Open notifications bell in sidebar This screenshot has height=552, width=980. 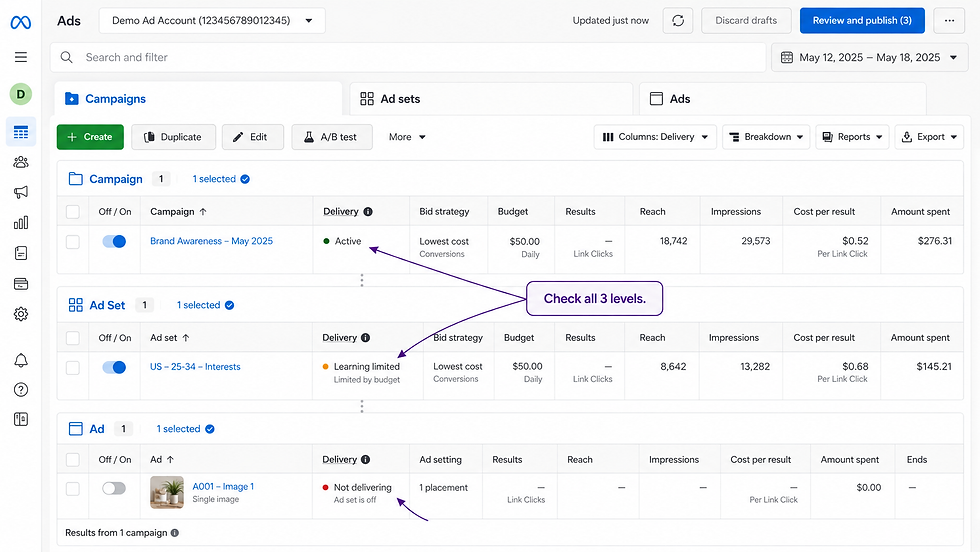(21, 360)
